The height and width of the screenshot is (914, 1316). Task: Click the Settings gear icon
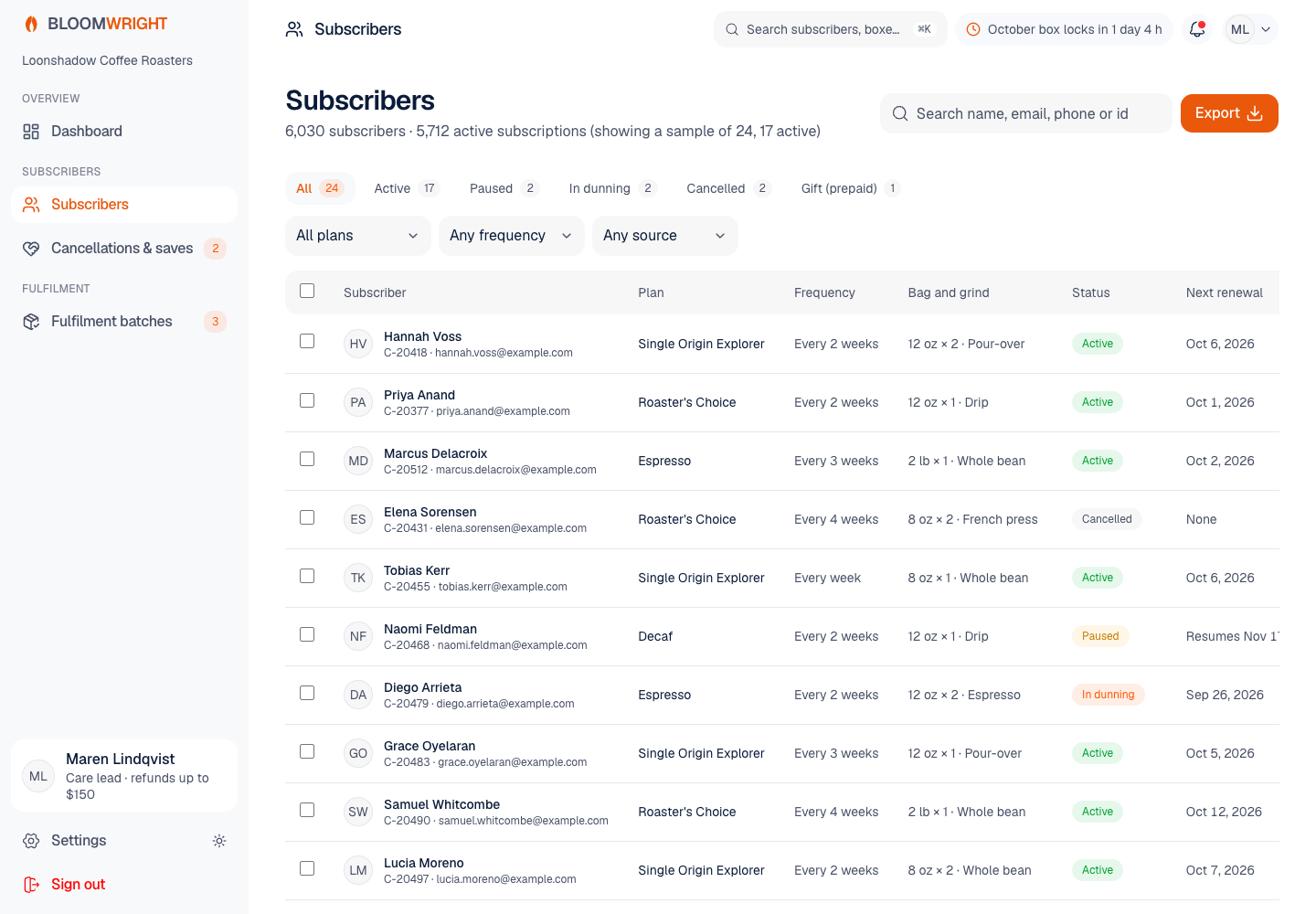pos(31,841)
